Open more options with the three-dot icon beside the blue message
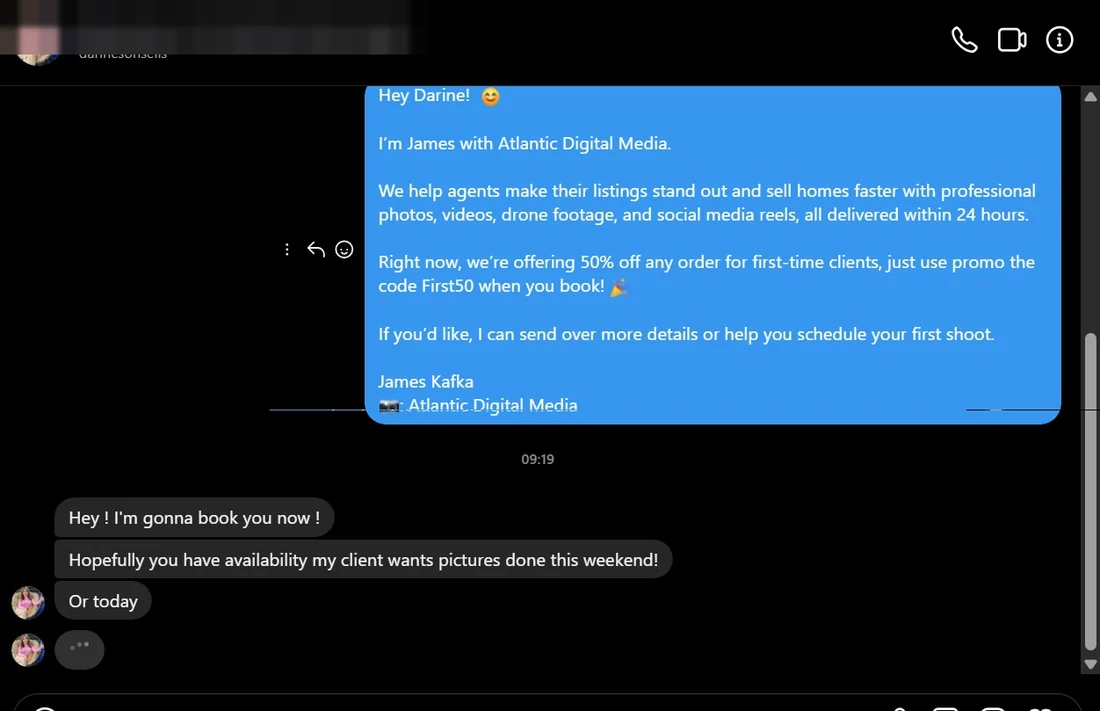This screenshot has width=1100, height=711. coord(287,249)
